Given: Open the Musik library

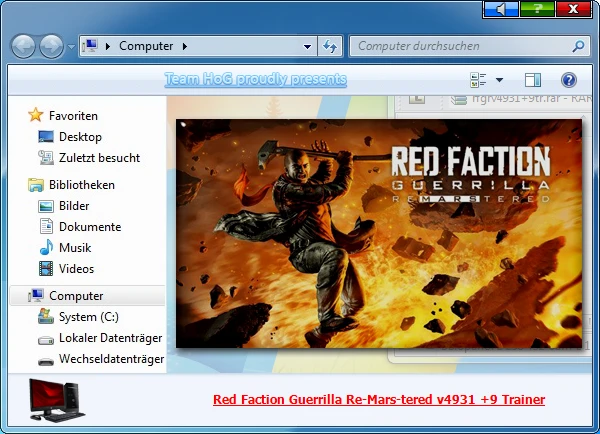Looking at the screenshot, I should [x=75, y=248].
